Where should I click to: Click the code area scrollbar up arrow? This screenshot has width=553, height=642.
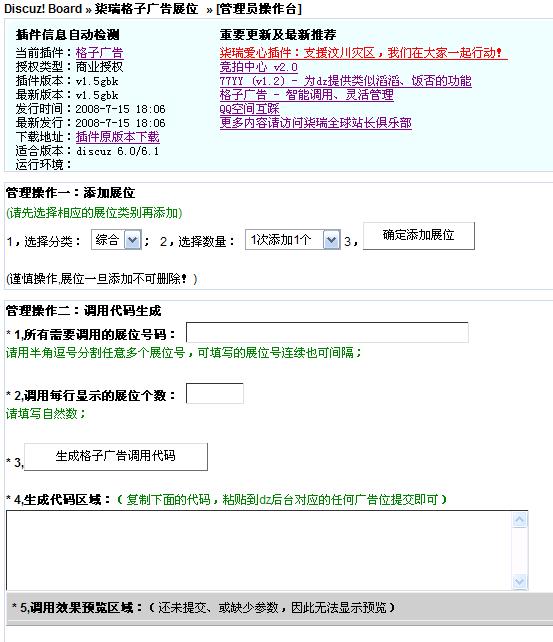click(520, 520)
